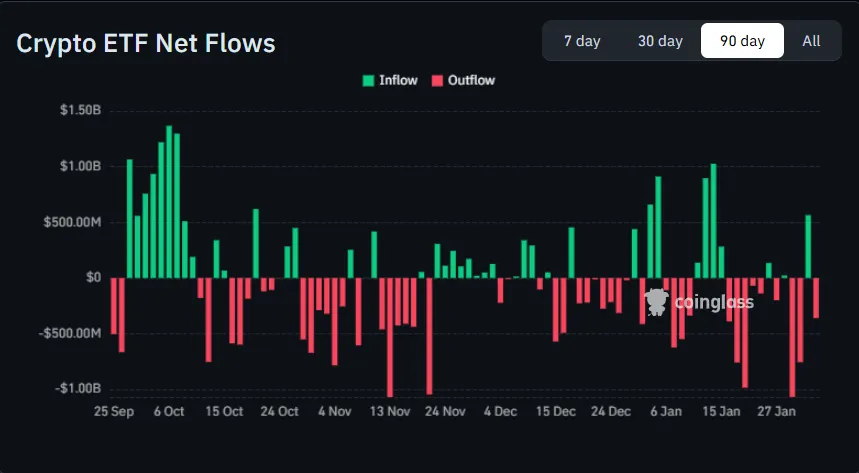Click the 27 Jan date label

[x=776, y=412]
